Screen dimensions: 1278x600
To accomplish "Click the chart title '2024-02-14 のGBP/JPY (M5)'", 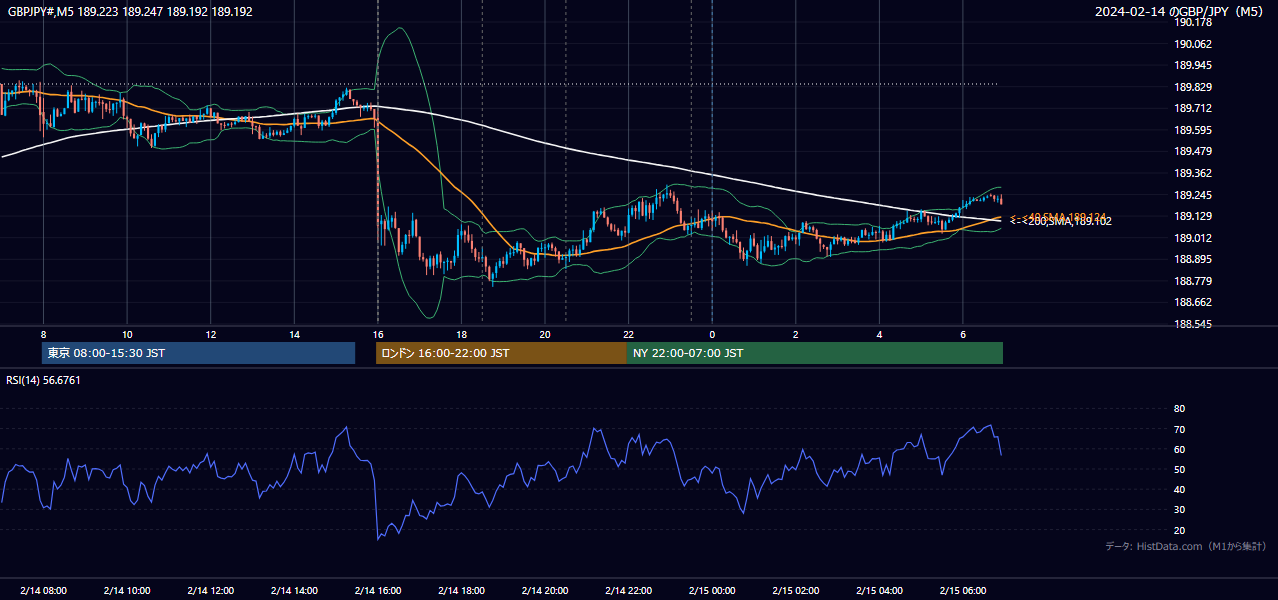I will [1181, 11].
